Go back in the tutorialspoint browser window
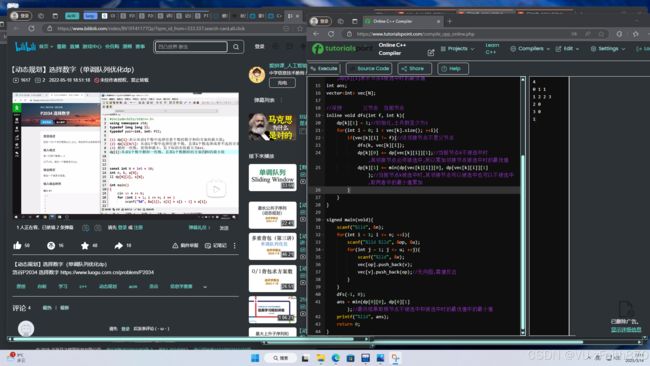The image size is (650, 366). (316, 34)
